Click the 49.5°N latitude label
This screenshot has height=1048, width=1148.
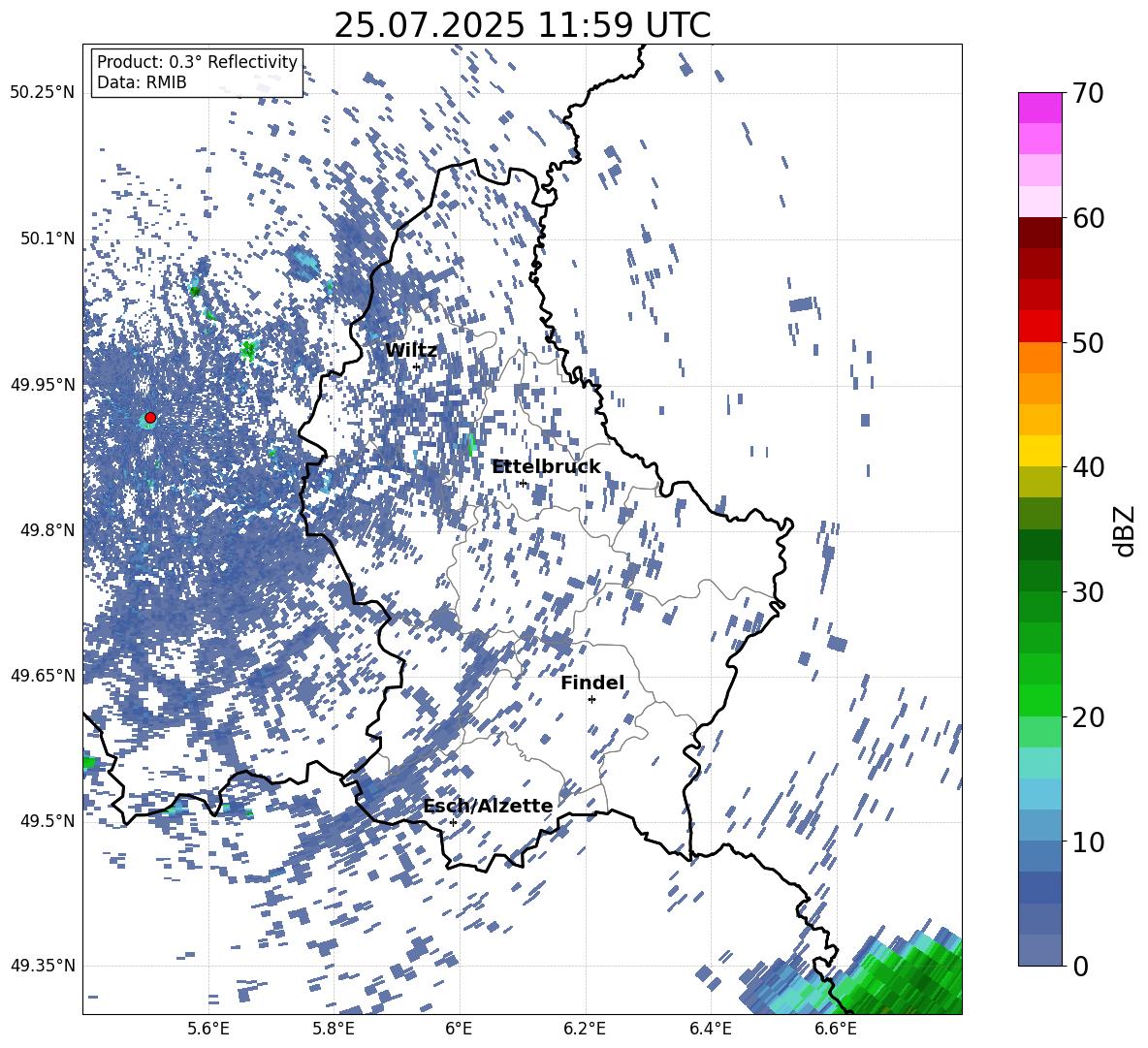click(47, 820)
